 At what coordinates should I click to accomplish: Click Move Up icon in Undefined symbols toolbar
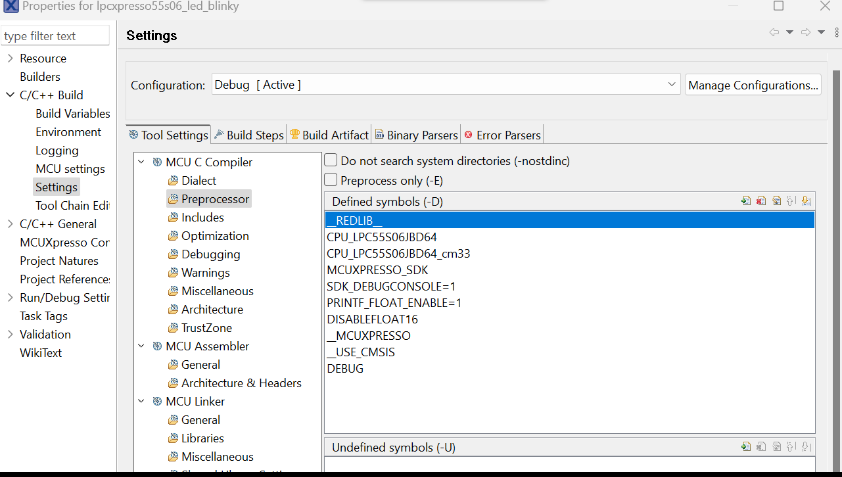[791, 447]
